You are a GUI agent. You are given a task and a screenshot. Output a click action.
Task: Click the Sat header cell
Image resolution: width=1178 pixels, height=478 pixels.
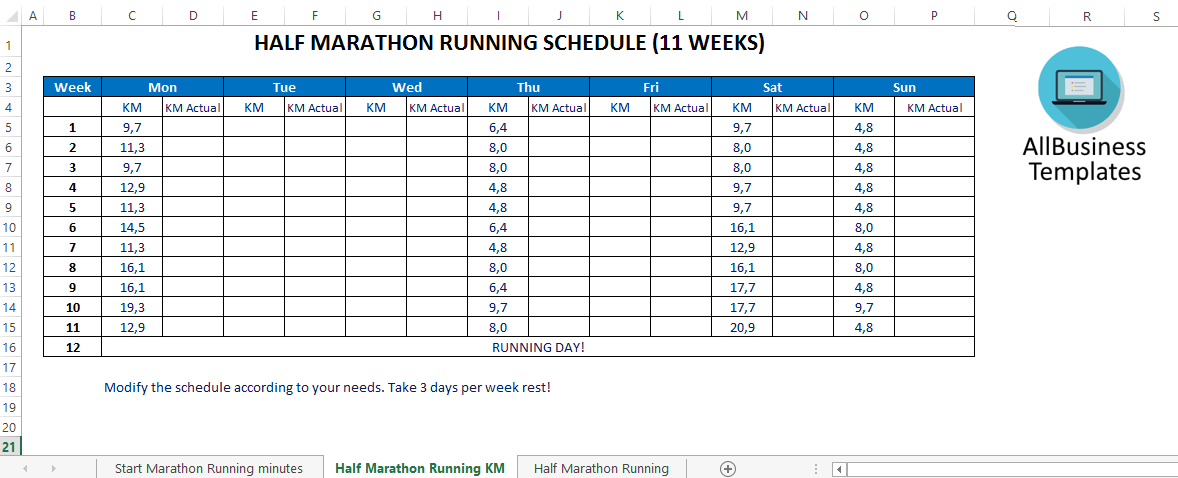pyautogui.click(x=772, y=87)
